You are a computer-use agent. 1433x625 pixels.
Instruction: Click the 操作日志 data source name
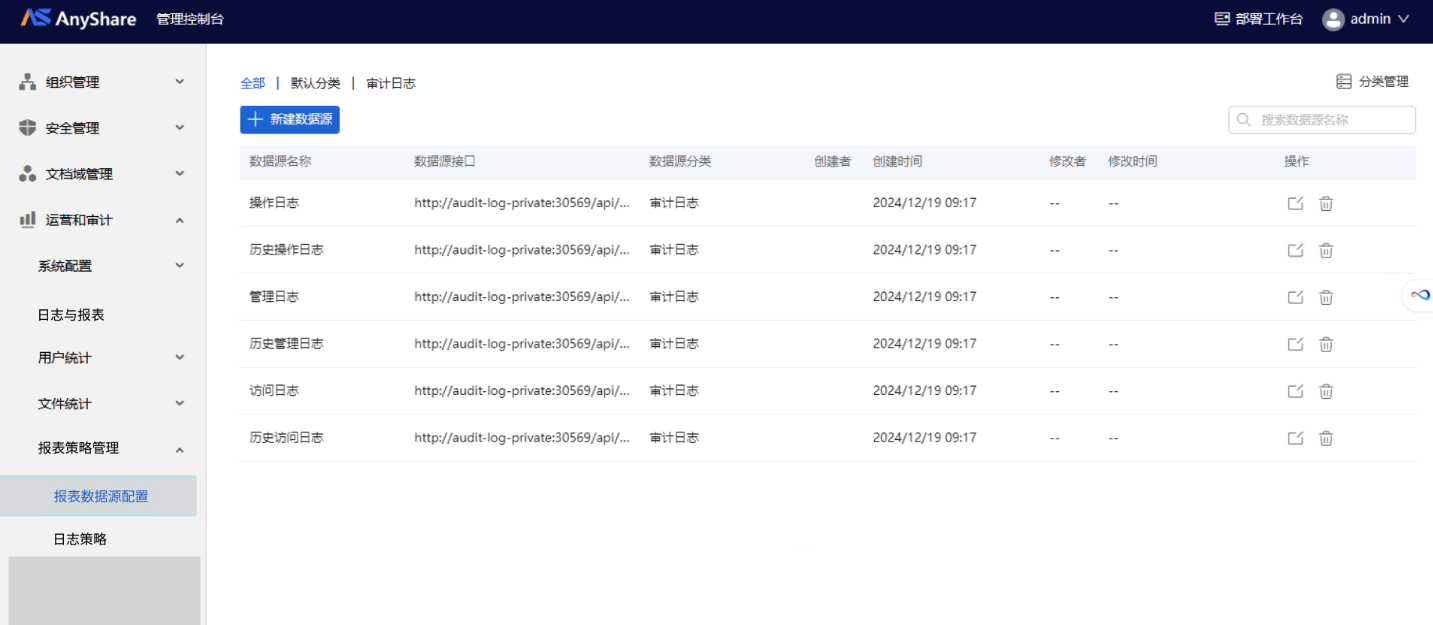[274, 203]
